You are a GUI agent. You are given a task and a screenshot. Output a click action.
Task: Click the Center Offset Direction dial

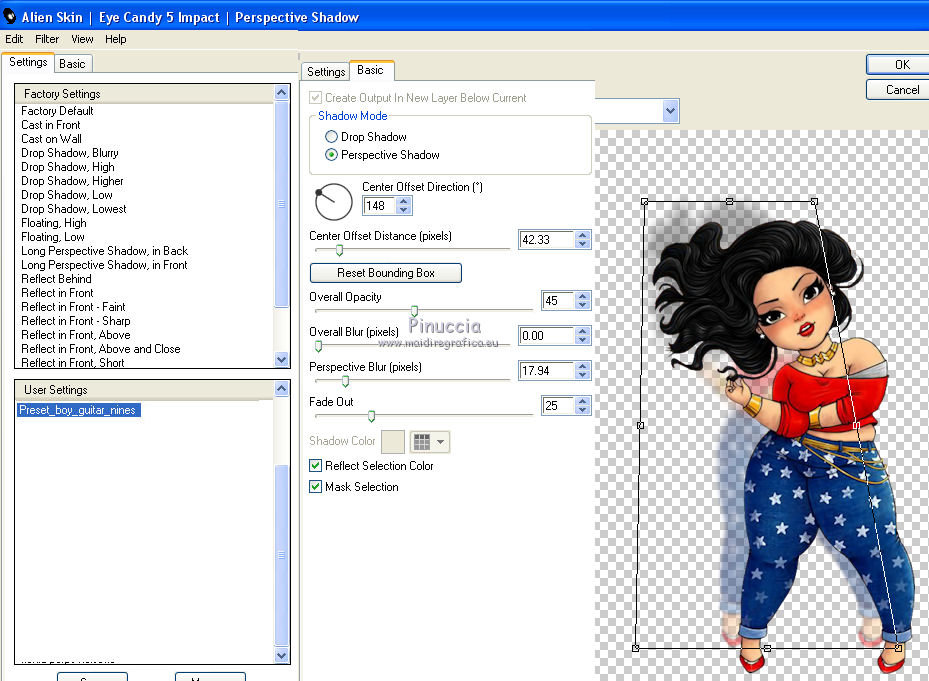[x=334, y=202]
